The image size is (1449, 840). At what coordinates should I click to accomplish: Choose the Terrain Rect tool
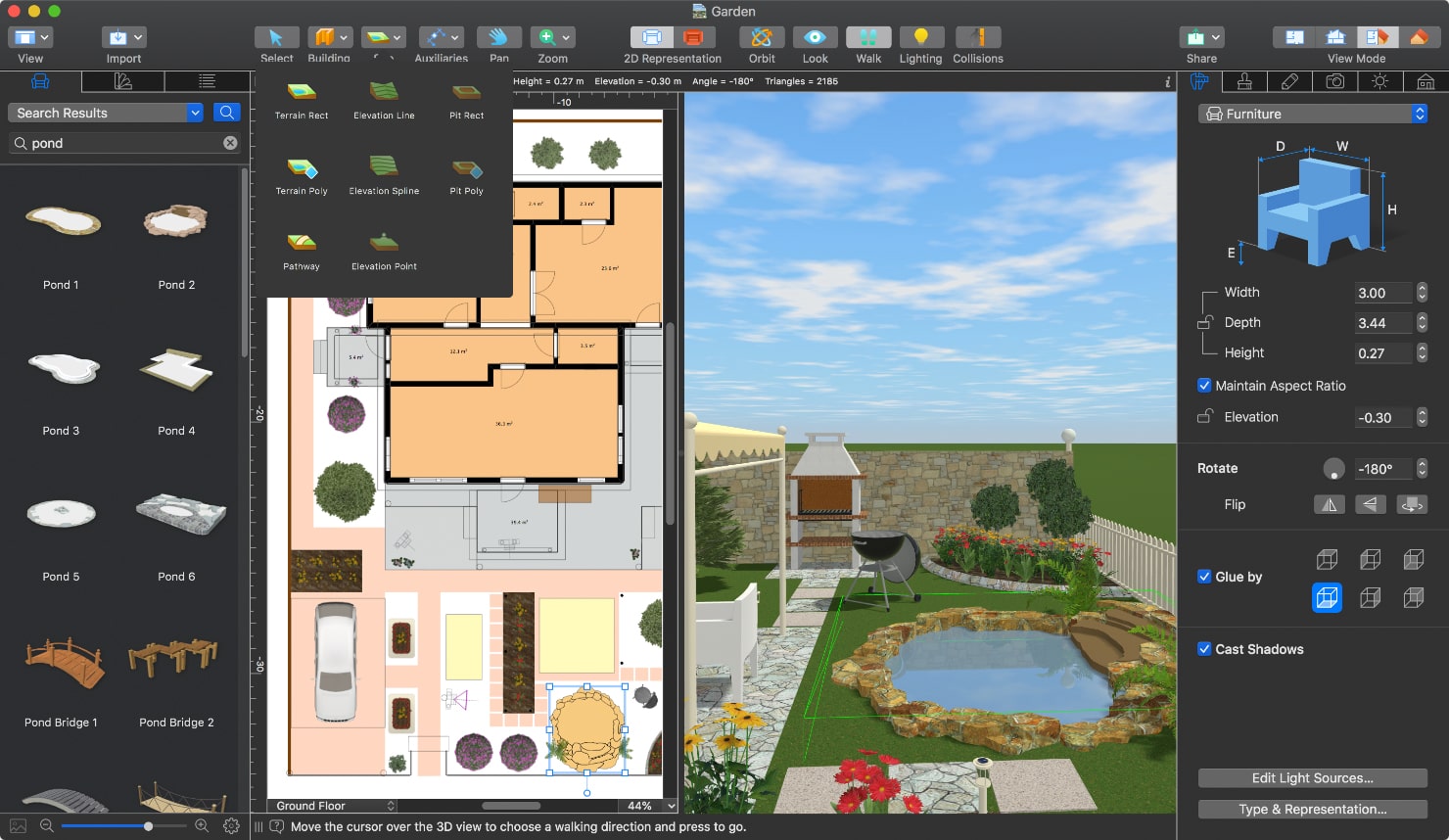(302, 101)
